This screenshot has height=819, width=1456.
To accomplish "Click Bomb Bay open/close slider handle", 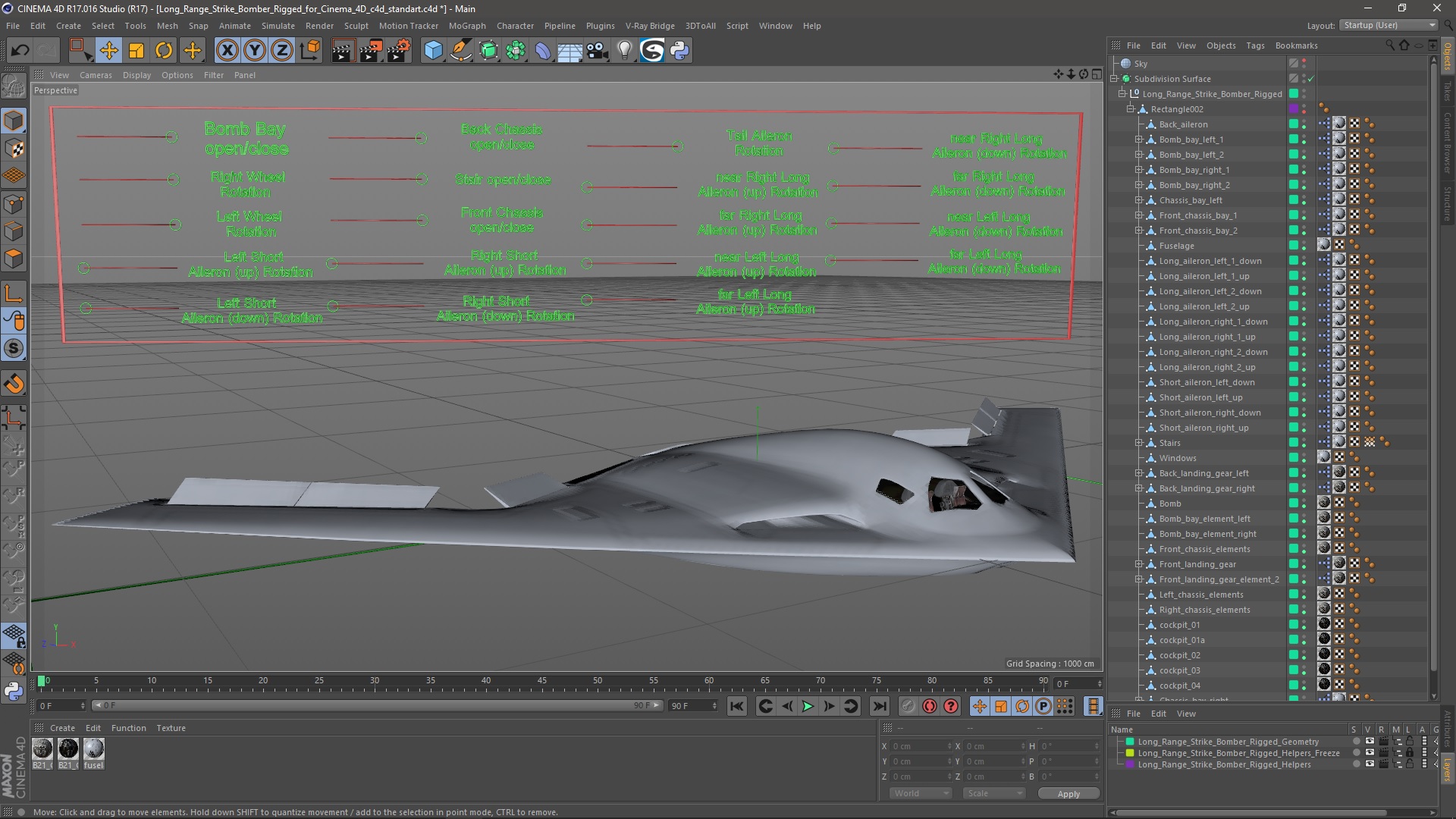I will pos(172,137).
